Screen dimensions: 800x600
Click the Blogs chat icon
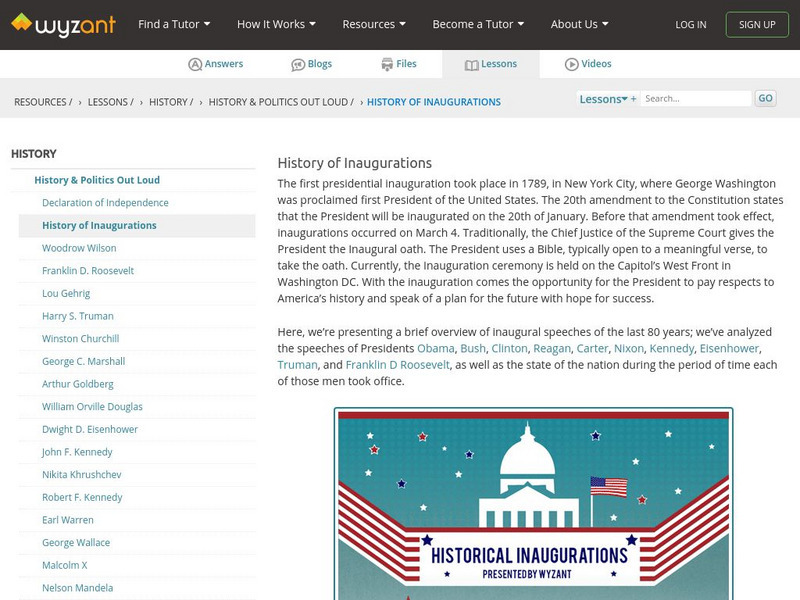point(297,63)
